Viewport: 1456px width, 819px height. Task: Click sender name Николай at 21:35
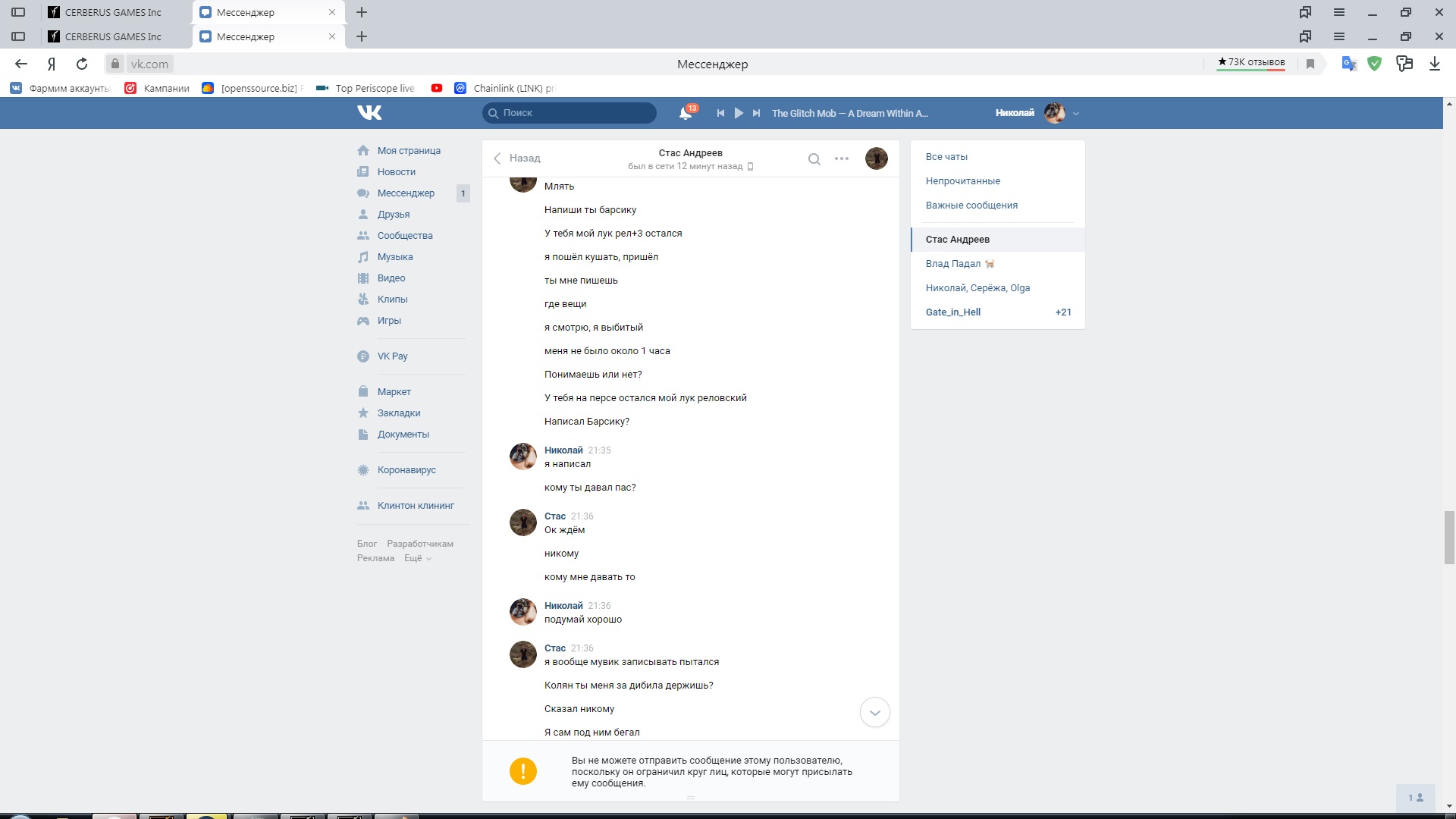click(x=563, y=450)
